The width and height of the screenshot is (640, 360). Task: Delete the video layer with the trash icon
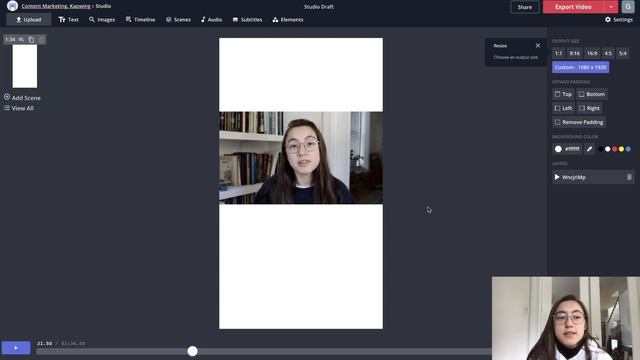tap(629, 177)
